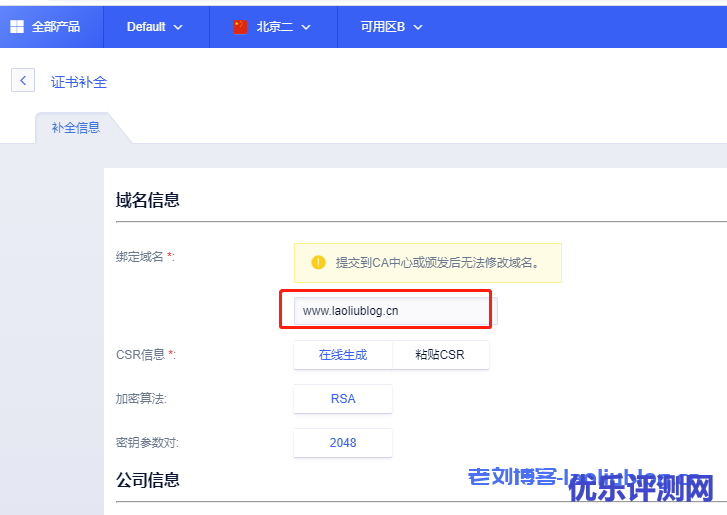The image size is (727, 515).
Task: Click the 公司信息 section heading
Action: tap(148, 480)
